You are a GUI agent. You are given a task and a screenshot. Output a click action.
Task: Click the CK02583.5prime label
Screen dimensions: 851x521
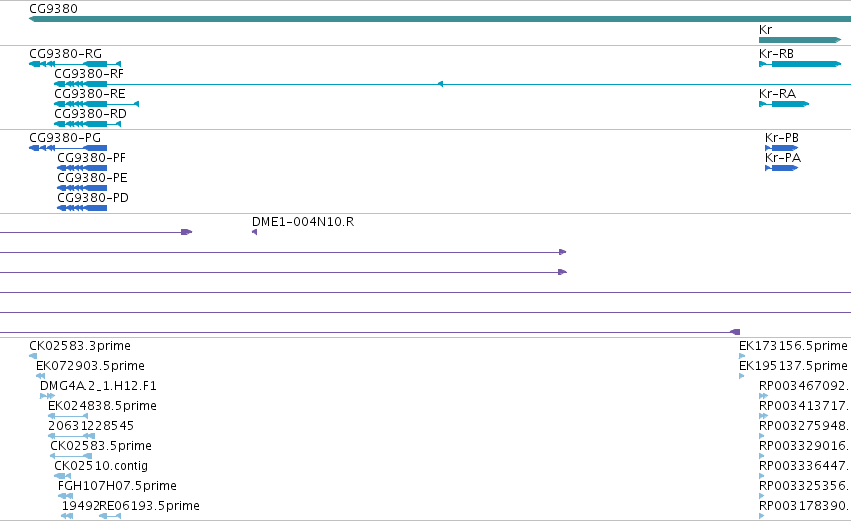[101, 446]
